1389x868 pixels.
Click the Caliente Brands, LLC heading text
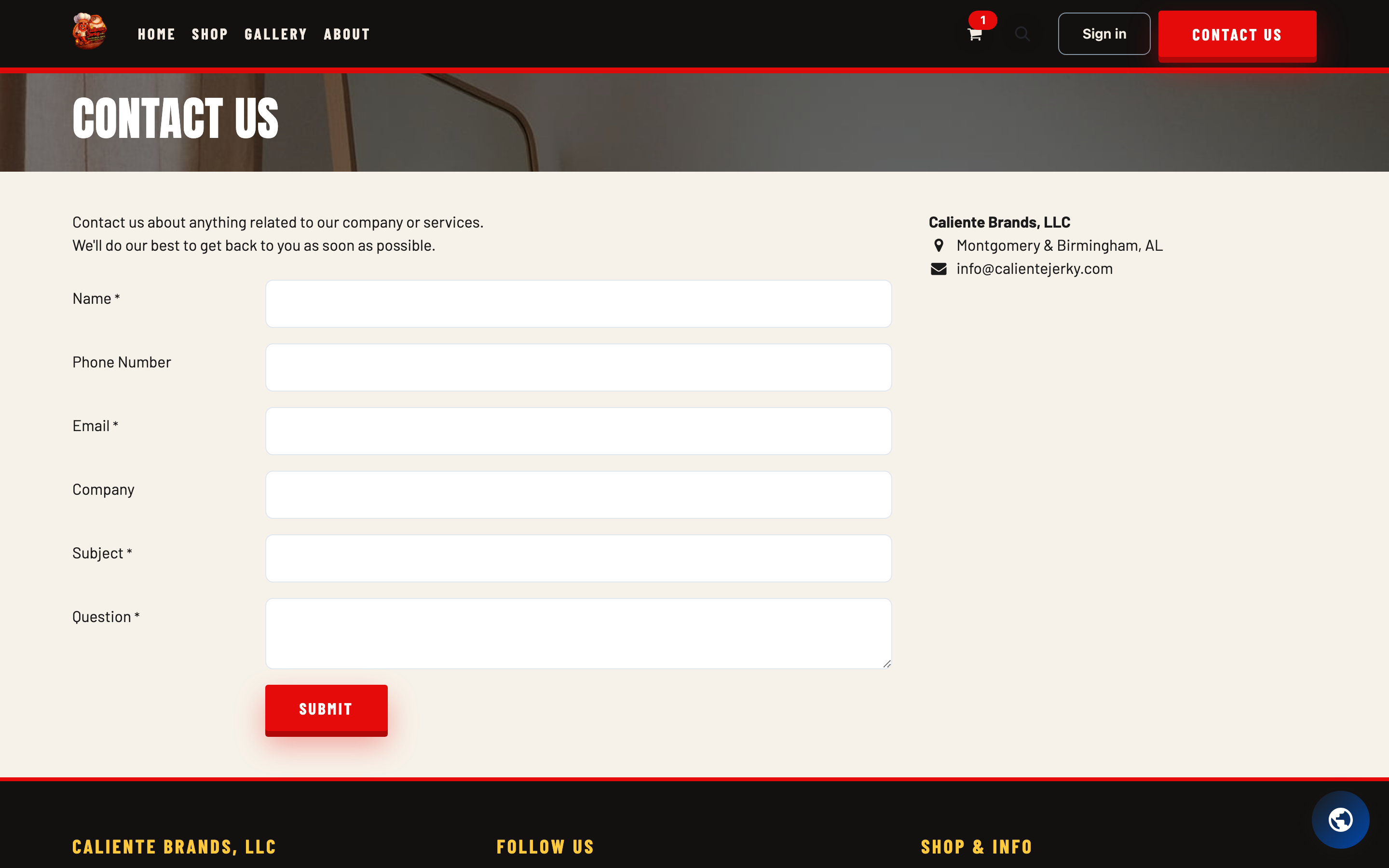[999, 222]
